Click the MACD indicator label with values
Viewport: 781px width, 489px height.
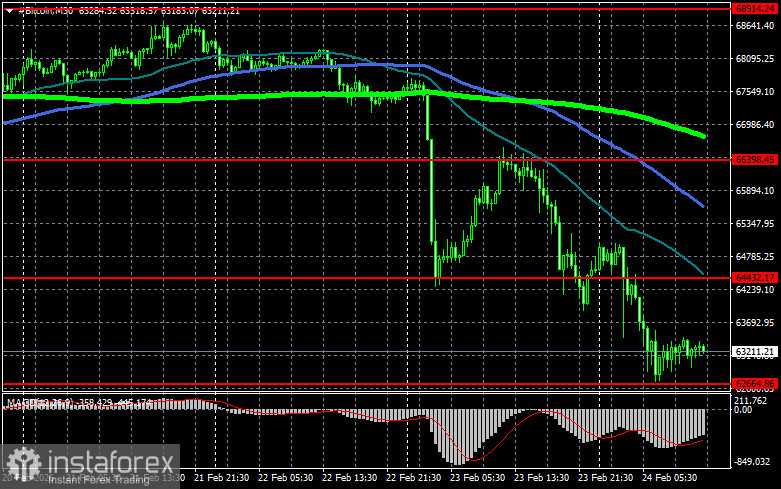click(80, 402)
